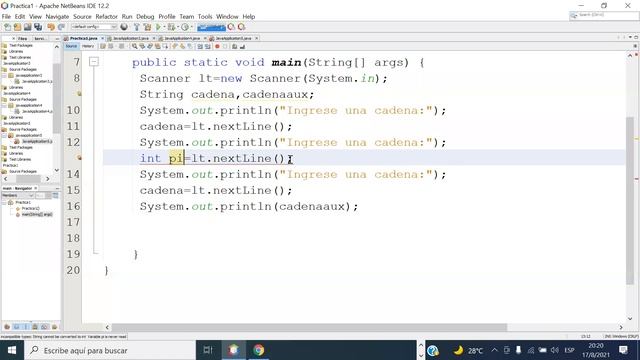The image size is (640, 360).
Task: Select the Practica1.java editor tab
Action: (x=83, y=38)
